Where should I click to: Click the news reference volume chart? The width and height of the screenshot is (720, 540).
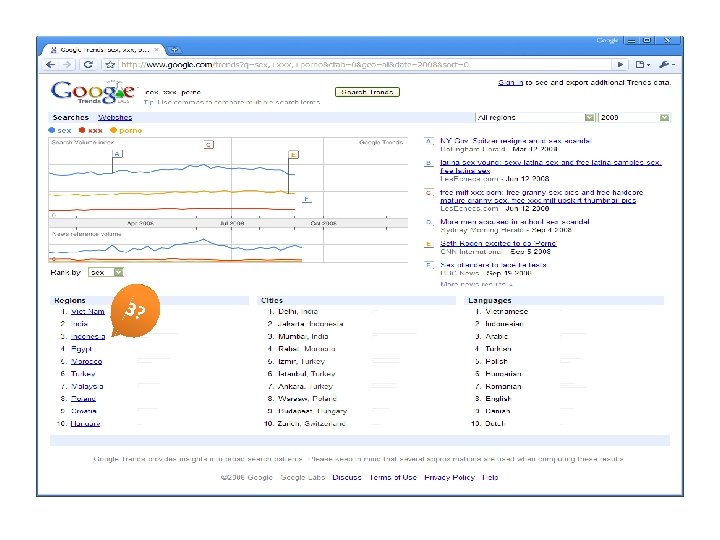228,246
